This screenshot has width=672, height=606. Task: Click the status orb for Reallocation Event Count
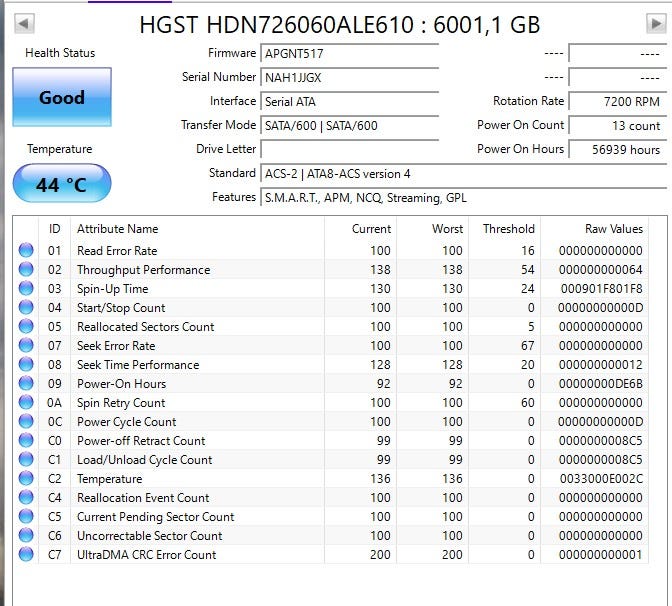click(x=26, y=497)
